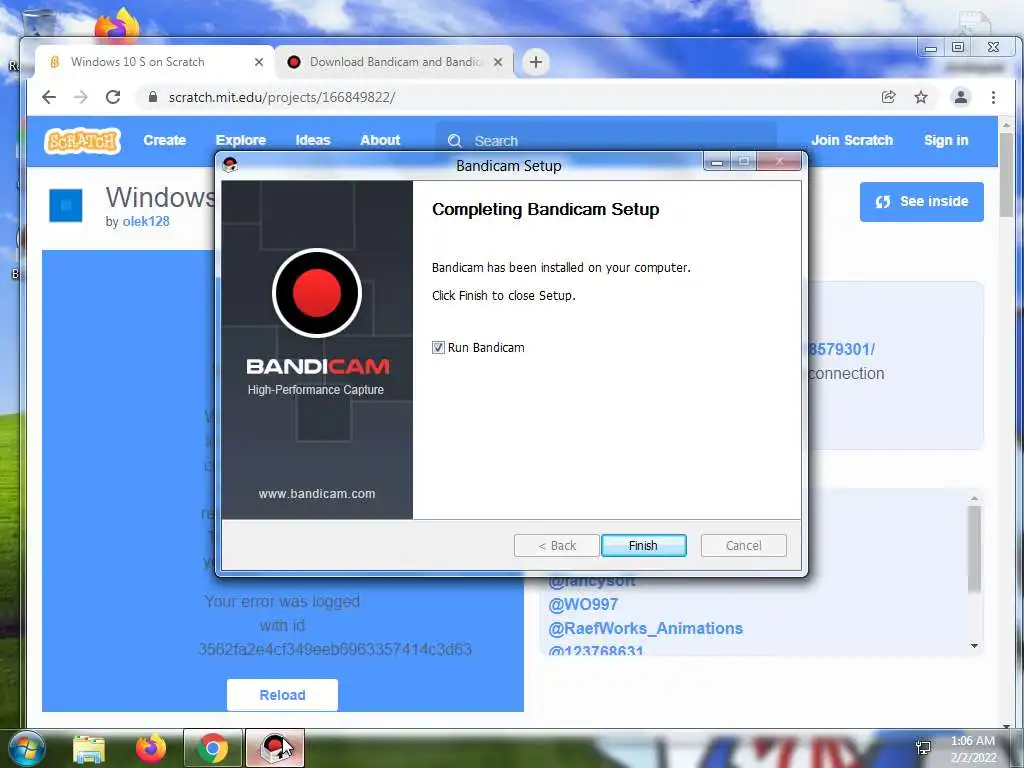Open a new Chrome tab
Viewport: 1024px width, 768px height.
536,62
